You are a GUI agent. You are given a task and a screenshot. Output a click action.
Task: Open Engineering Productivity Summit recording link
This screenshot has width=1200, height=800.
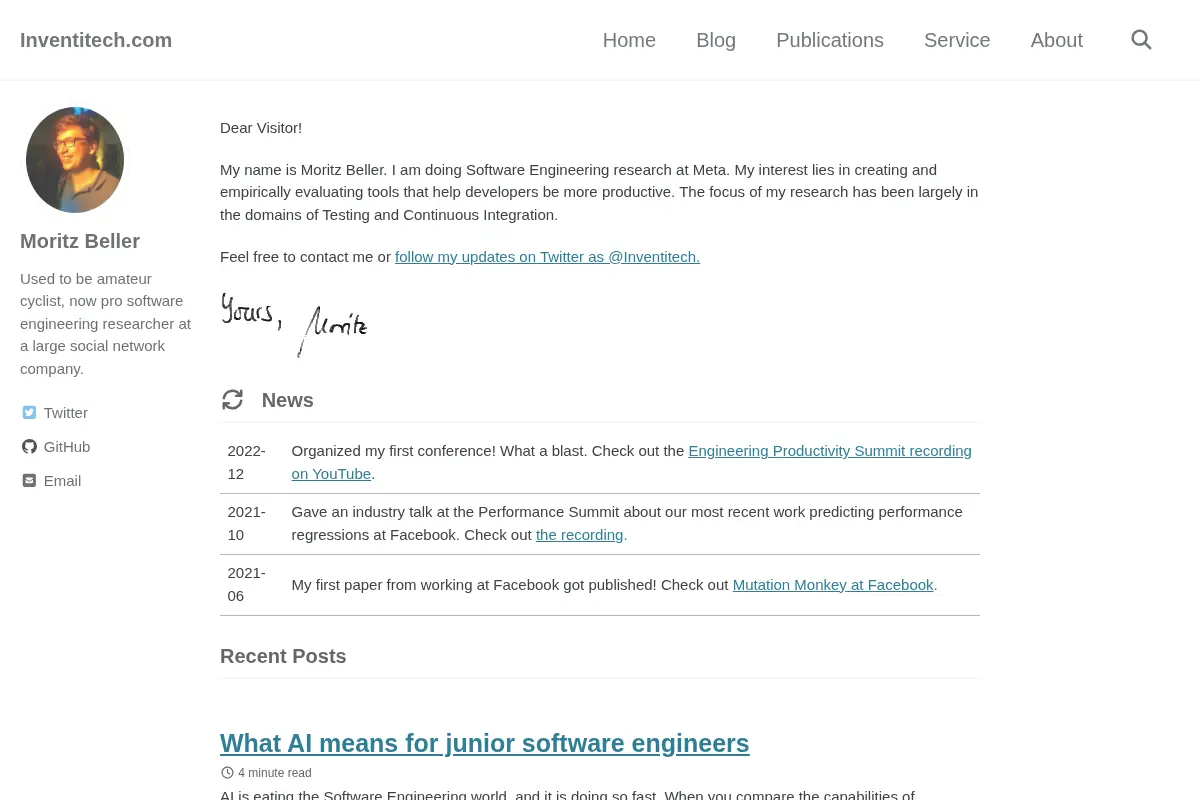tap(631, 462)
